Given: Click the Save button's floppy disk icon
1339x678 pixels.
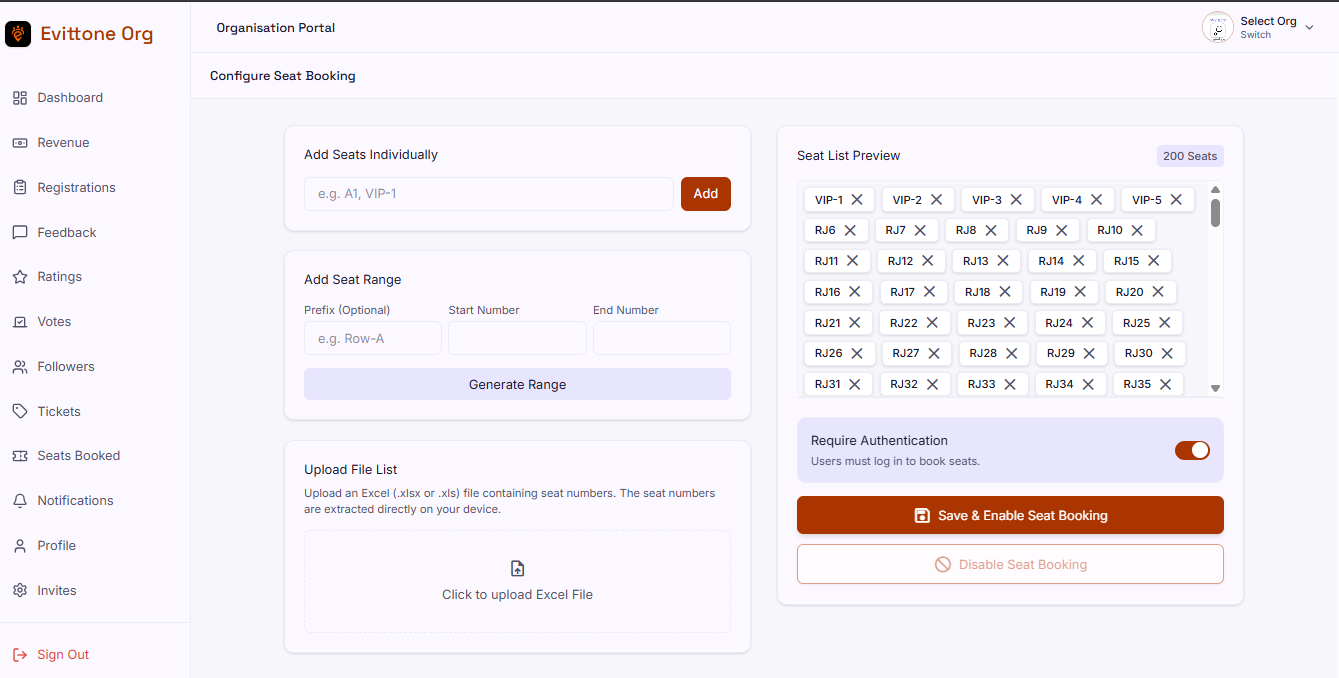Looking at the screenshot, I should click(922, 516).
